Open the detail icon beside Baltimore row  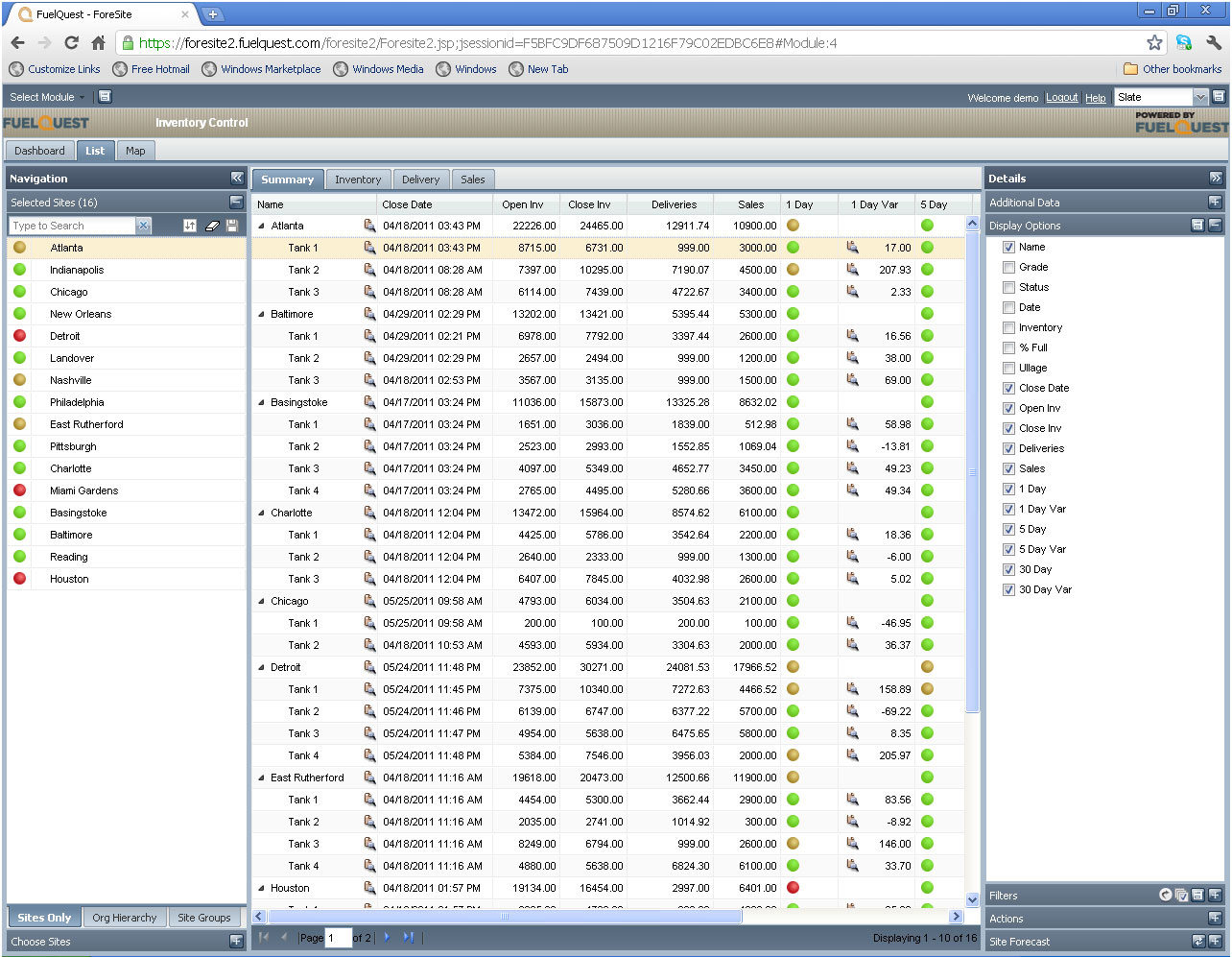pos(369,314)
